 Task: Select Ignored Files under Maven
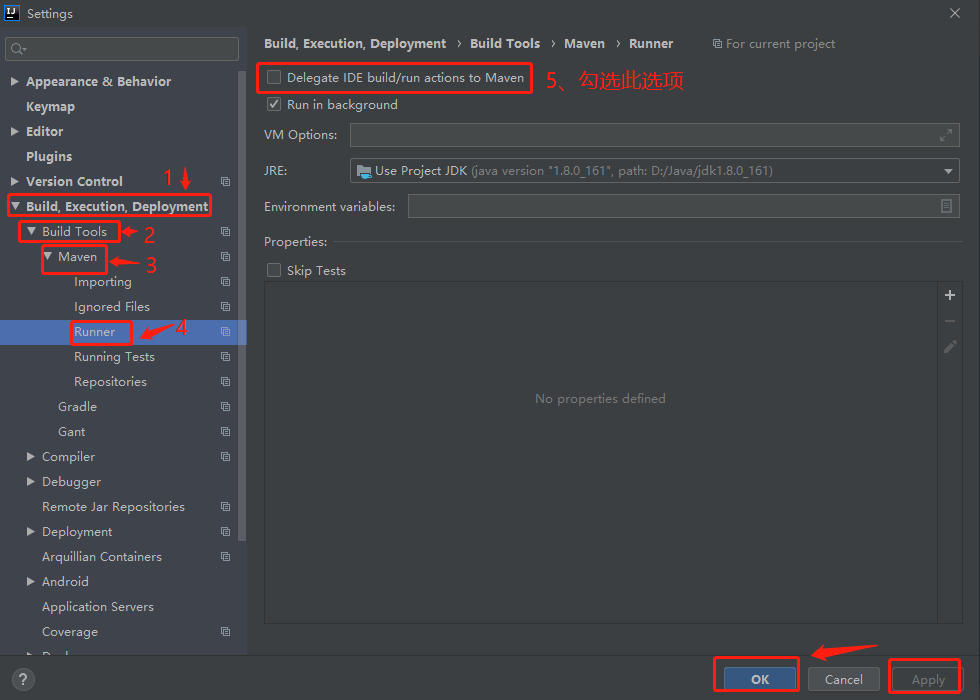pos(112,306)
